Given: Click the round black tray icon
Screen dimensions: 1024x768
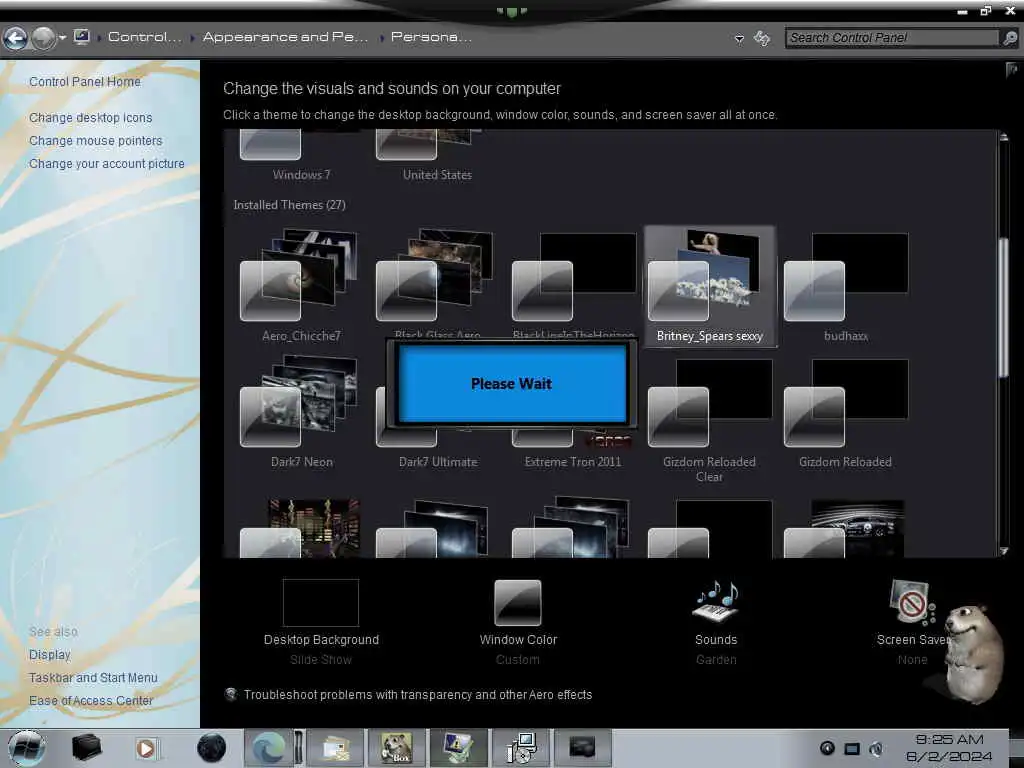Looking at the screenshot, I should click(827, 748).
